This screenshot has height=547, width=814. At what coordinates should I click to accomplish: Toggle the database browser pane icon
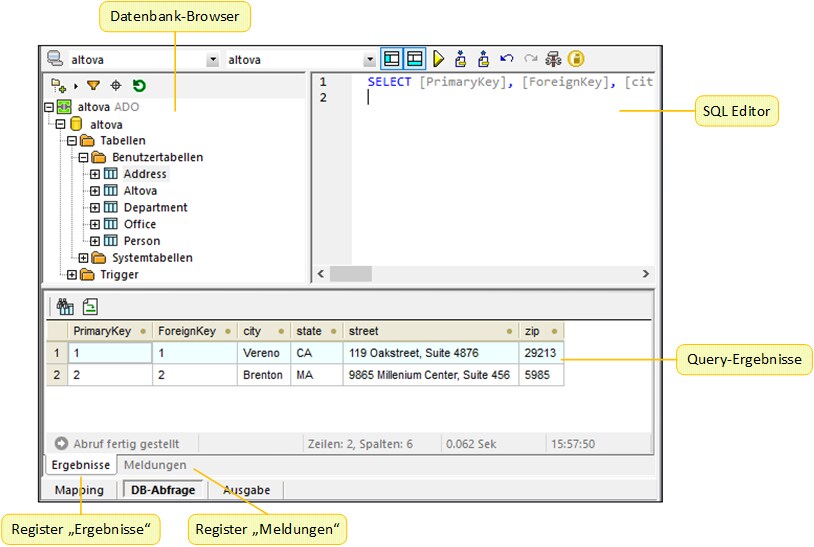coord(392,60)
